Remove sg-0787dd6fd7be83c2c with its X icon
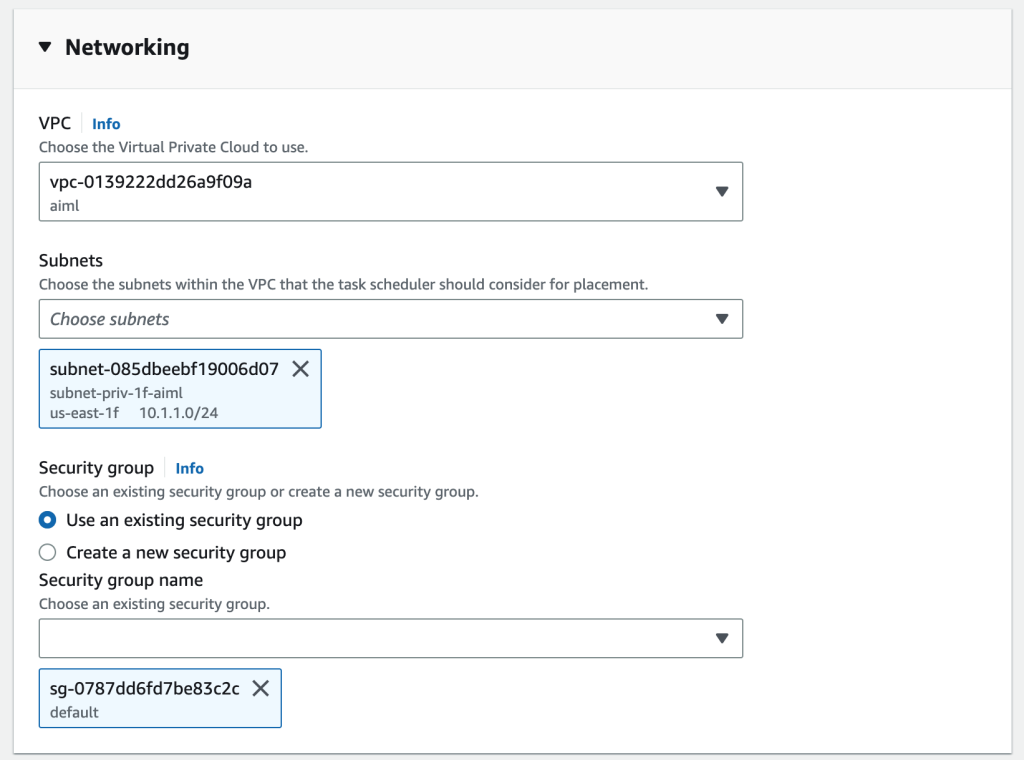This screenshot has height=760, width=1024. pyautogui.click(x=260, y=688)
